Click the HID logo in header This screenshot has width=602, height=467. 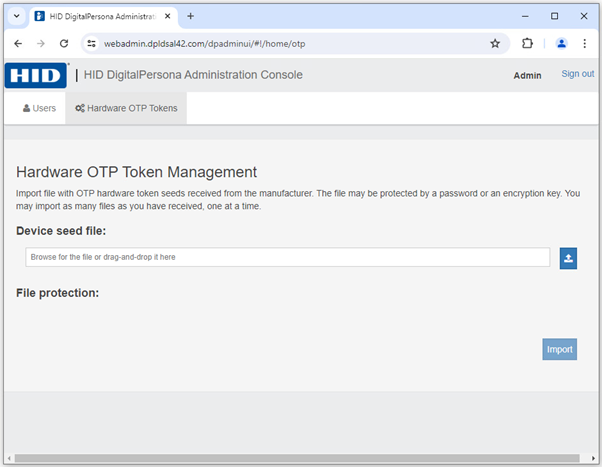[36, 75]
